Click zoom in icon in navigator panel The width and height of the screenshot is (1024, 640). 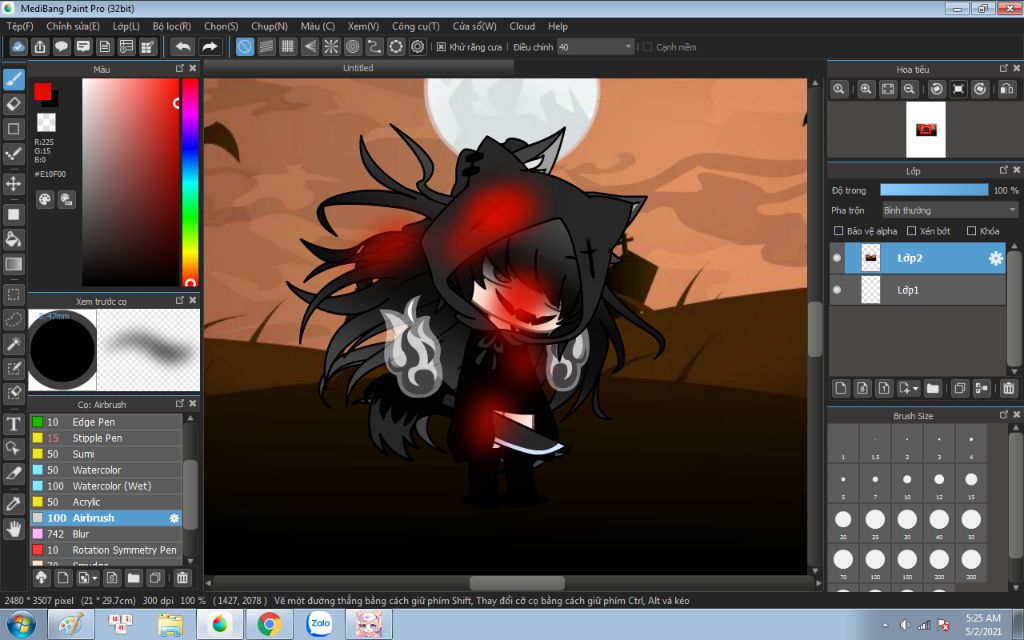click(x=866, y=89)
